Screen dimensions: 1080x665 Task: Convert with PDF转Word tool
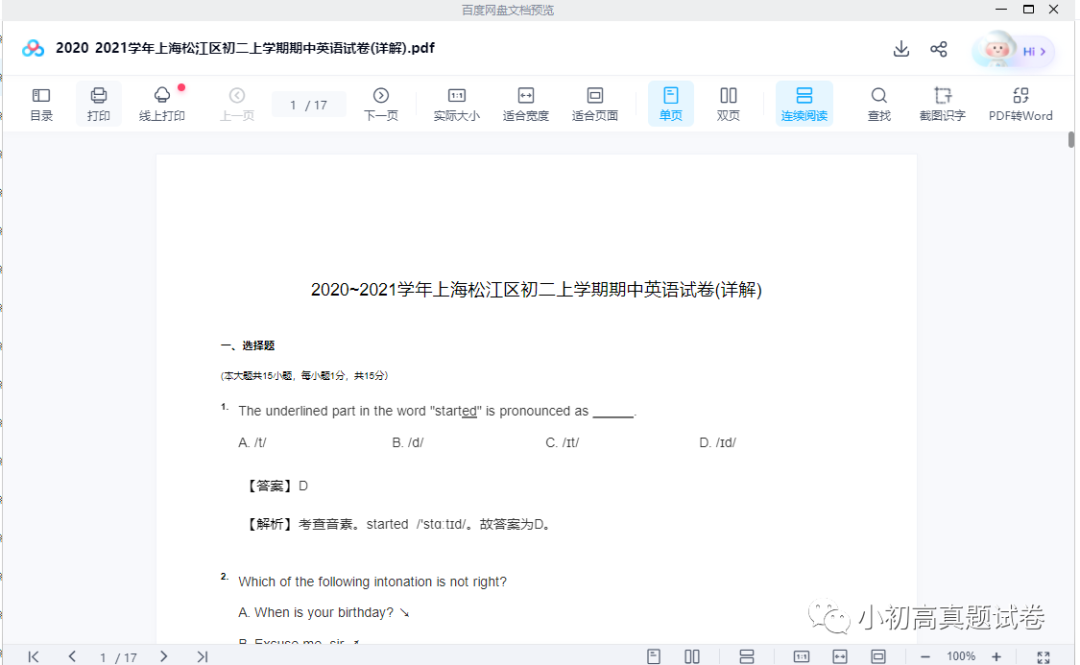[x=1020, y=104]
